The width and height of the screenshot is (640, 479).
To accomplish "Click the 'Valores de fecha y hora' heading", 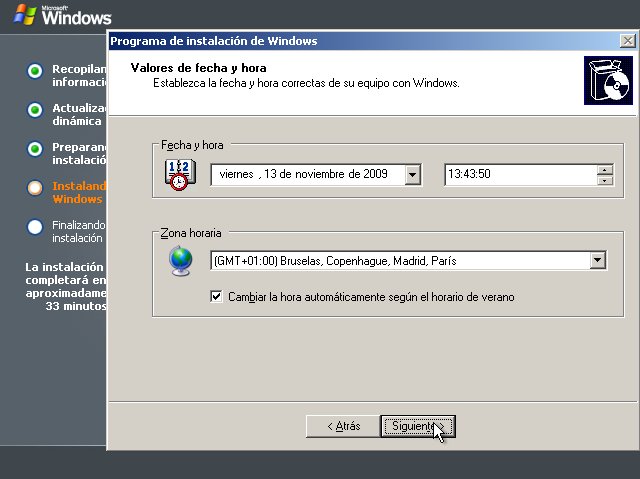I will (x=198, y=68).
